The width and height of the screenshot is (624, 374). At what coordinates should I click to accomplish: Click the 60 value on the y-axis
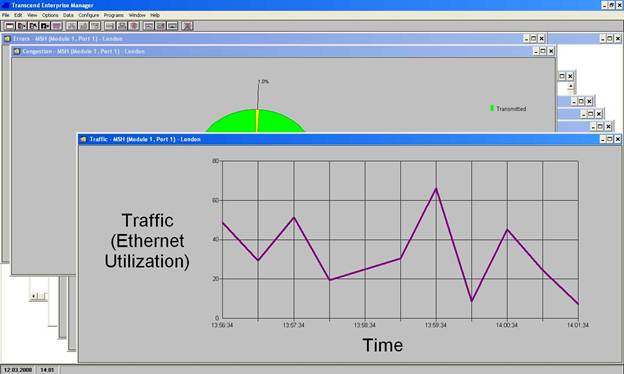[x=215, y=200]
